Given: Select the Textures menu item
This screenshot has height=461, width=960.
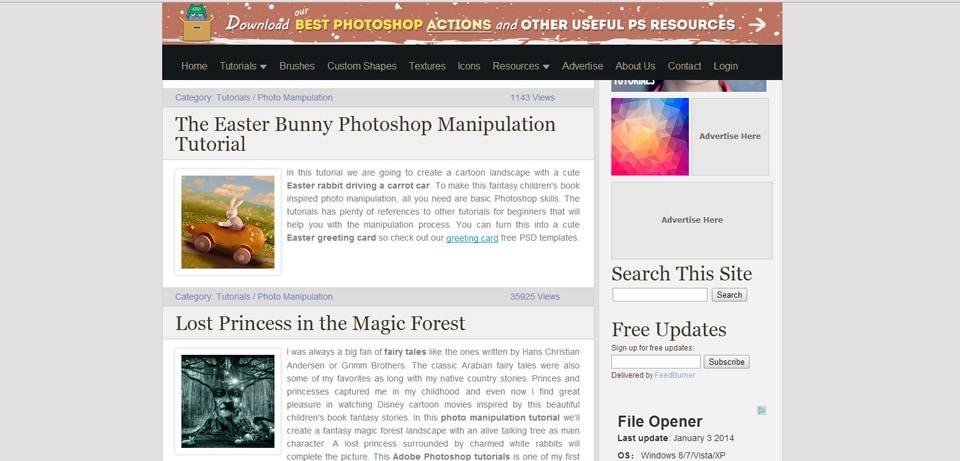Looking at the screenshot, I should point(427,66).
